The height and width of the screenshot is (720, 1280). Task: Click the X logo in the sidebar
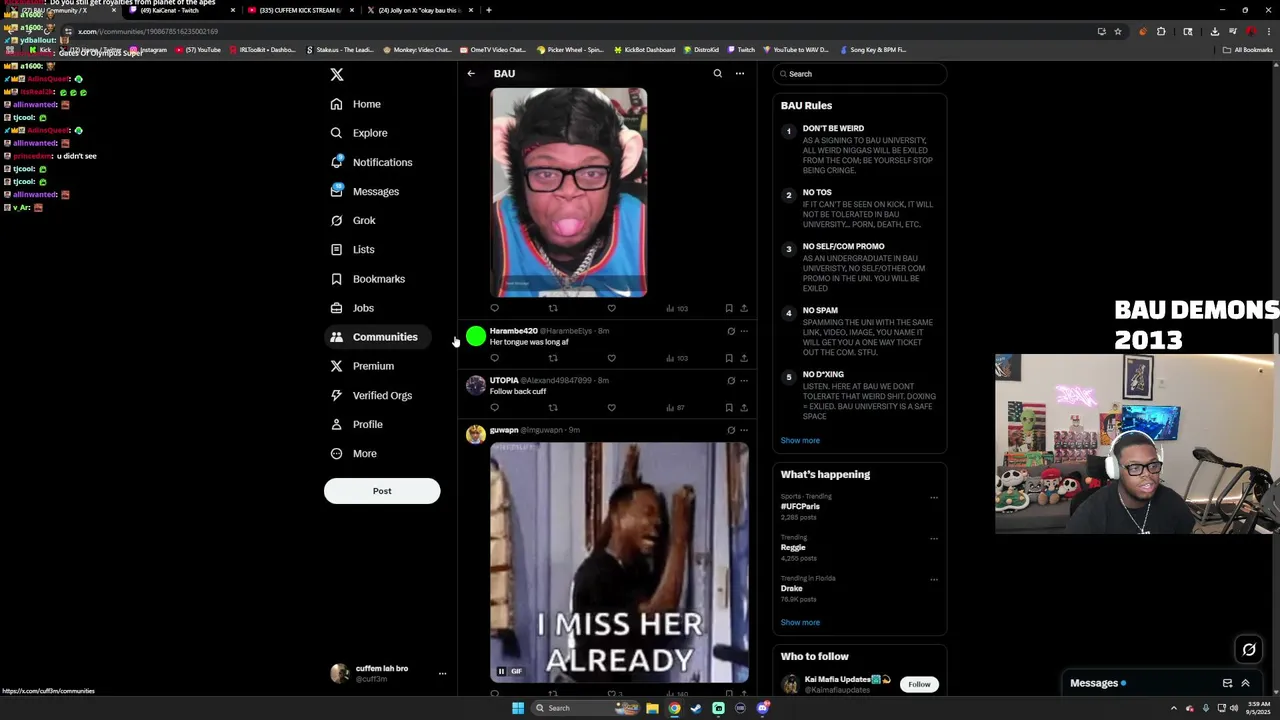click(337, 74)
